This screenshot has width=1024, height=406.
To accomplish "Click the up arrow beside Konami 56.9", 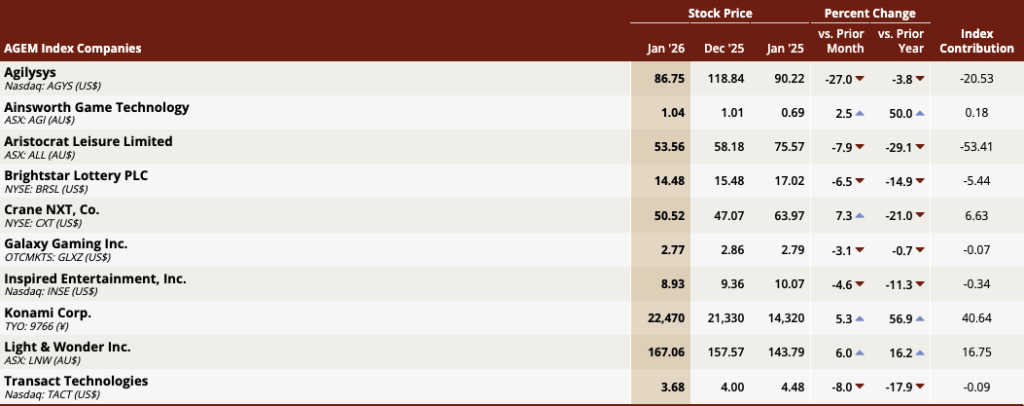I will pos(920,319).
